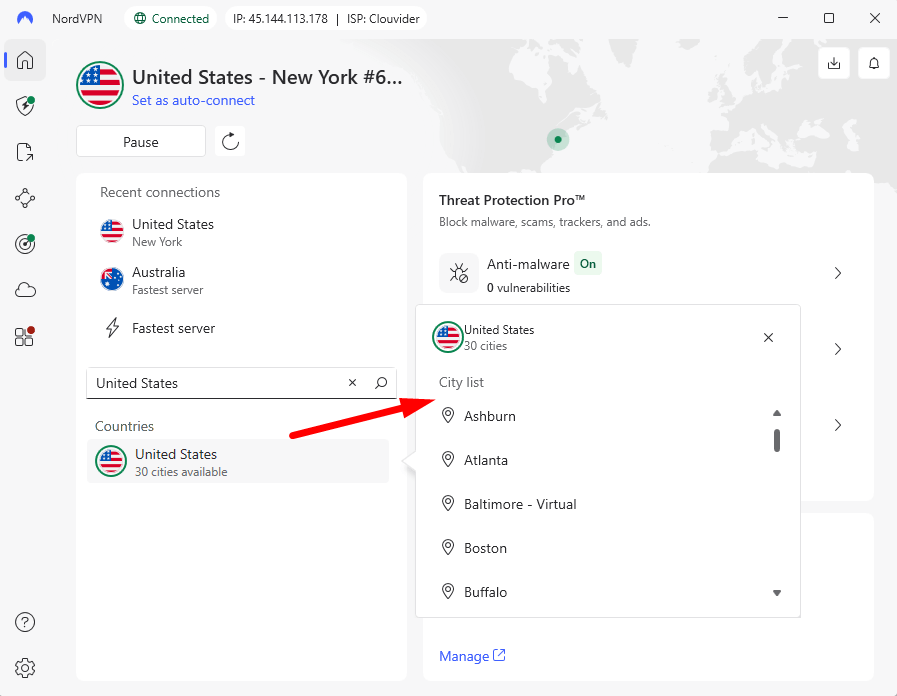This screenshot has width=897, height=696.
Task: Open the notifications bell icon
Action: [873, 62]
